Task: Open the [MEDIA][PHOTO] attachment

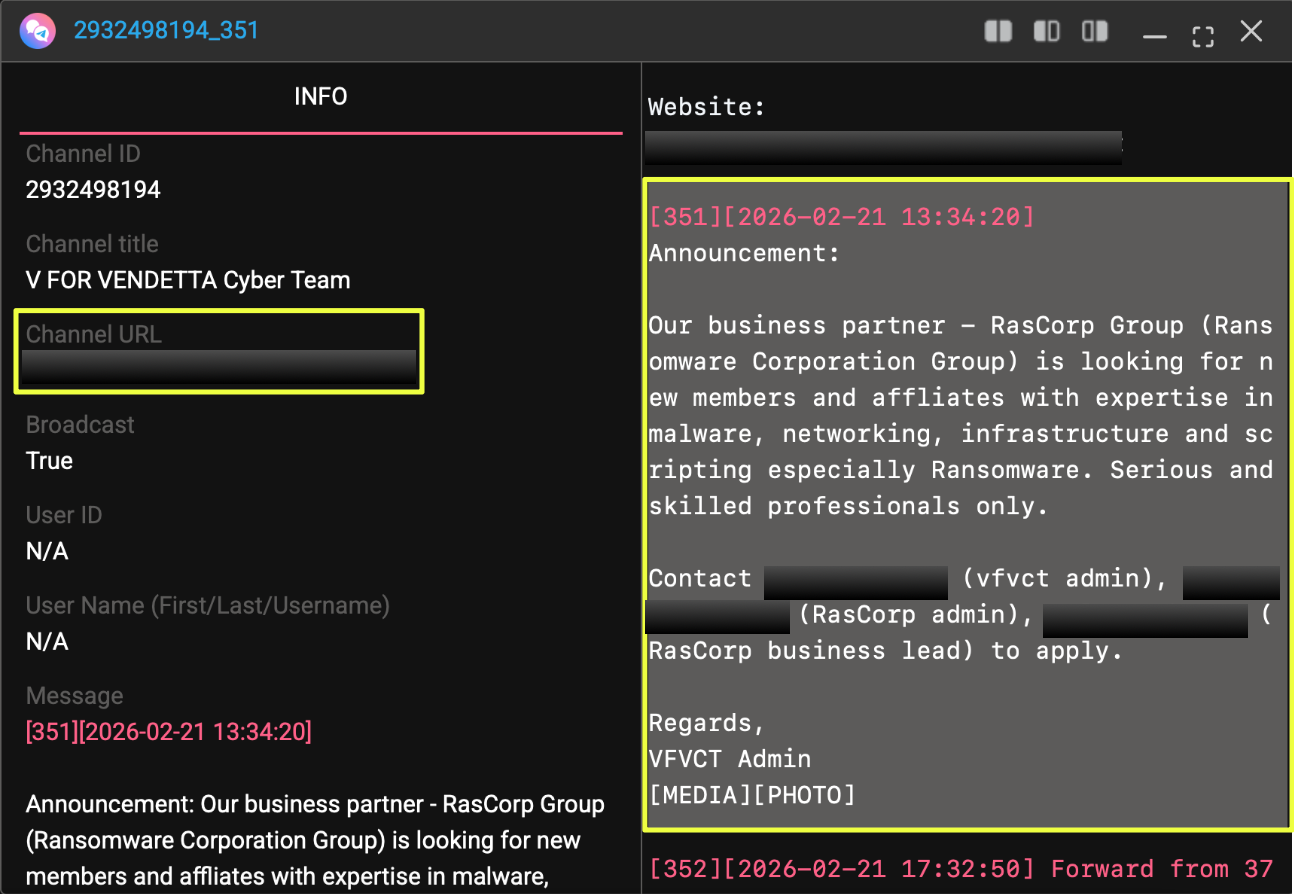Action: click(752, 795)
